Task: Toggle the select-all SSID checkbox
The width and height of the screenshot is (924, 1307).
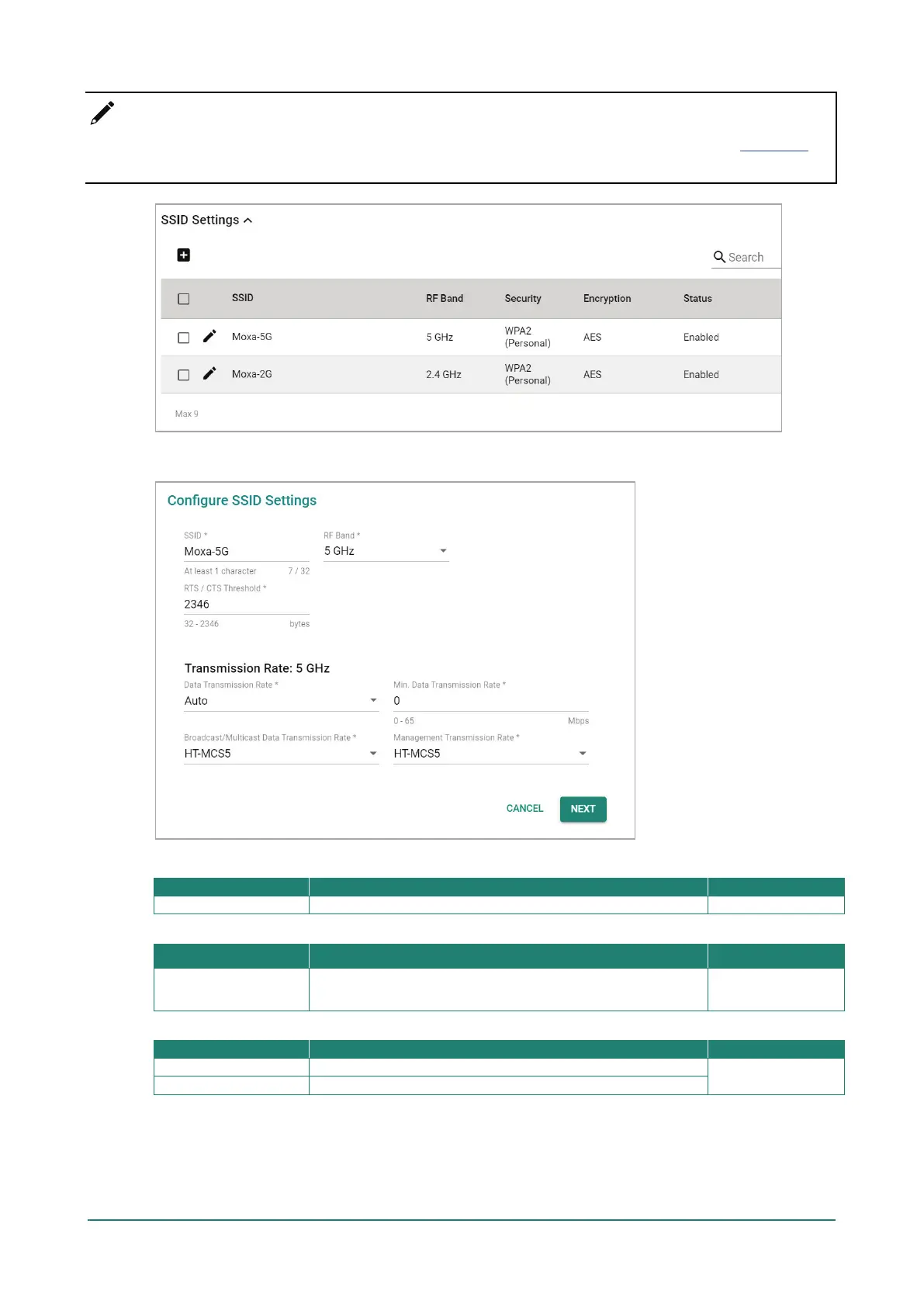Action: 184,299
